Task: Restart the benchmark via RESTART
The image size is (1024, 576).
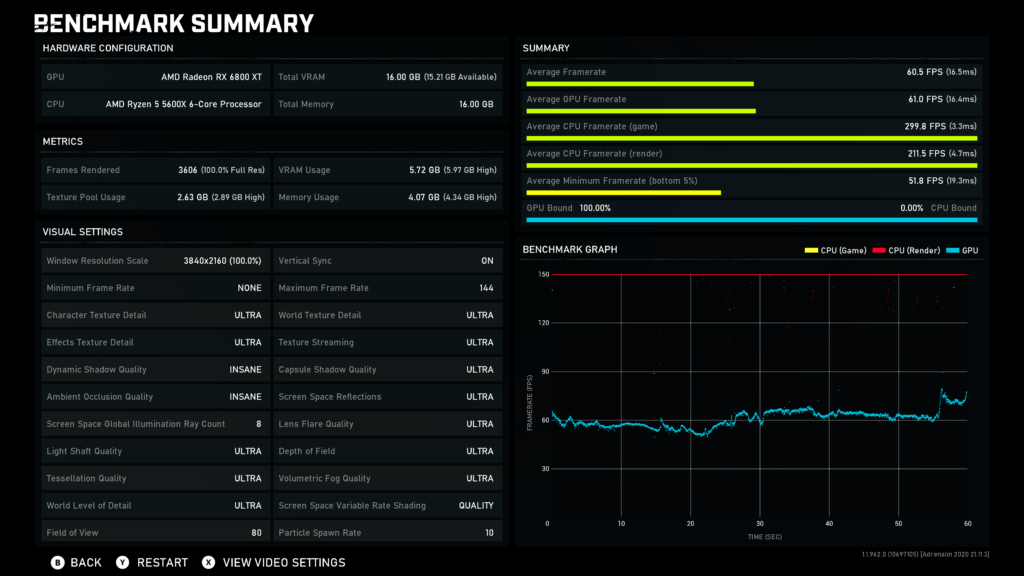Action: point(162,562)
